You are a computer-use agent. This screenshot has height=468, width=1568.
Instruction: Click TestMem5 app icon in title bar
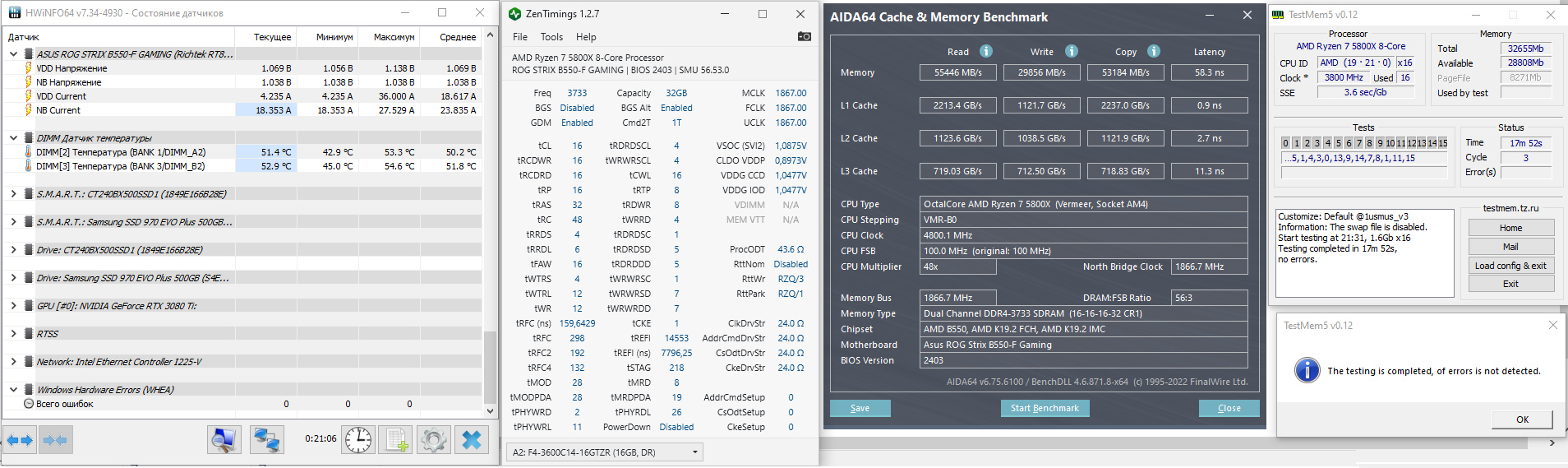pos(1278,15)
